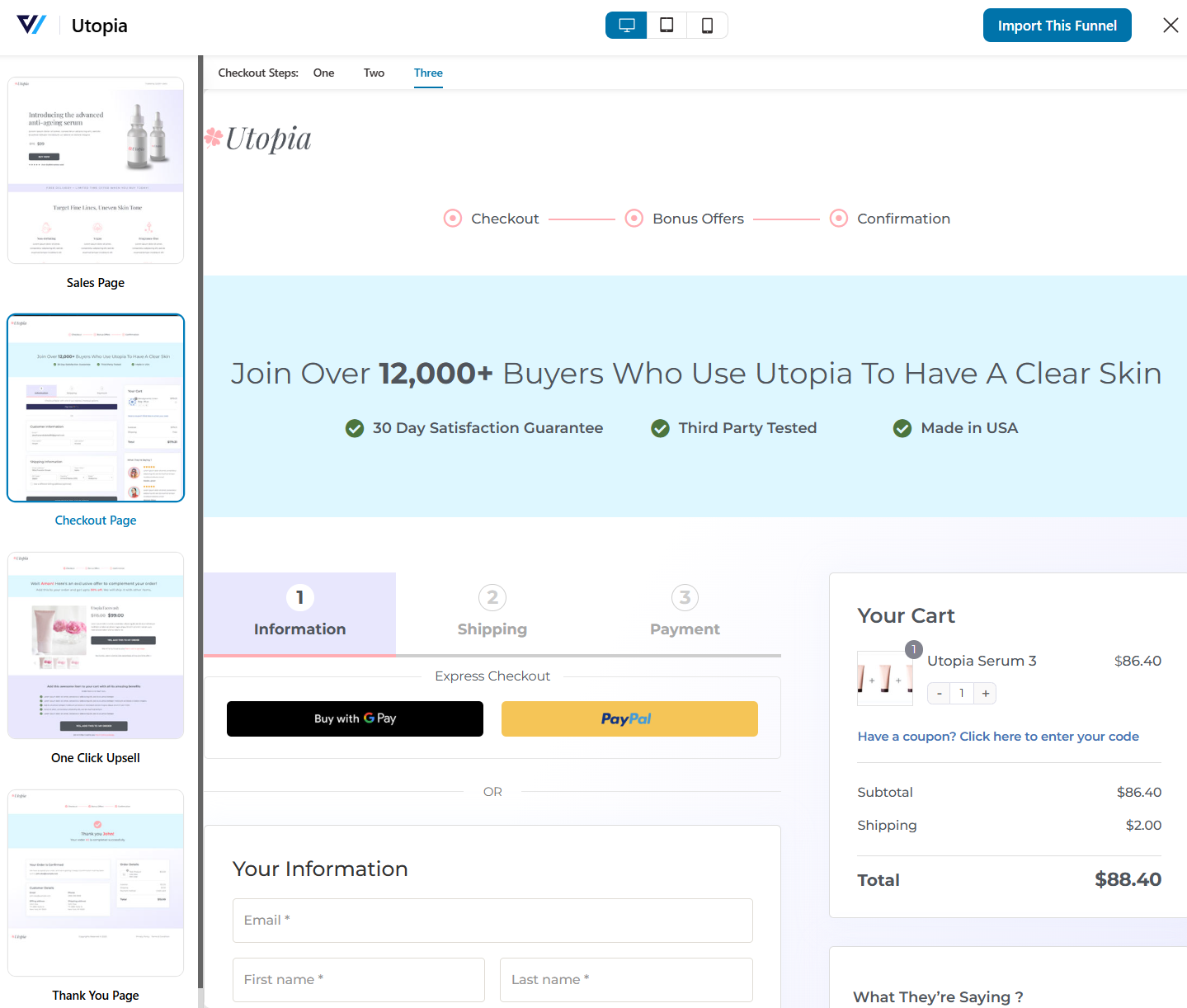Click the Total amount $88.40
The height and width of the screenshot is (1008, 1187).
(1128, 879)
